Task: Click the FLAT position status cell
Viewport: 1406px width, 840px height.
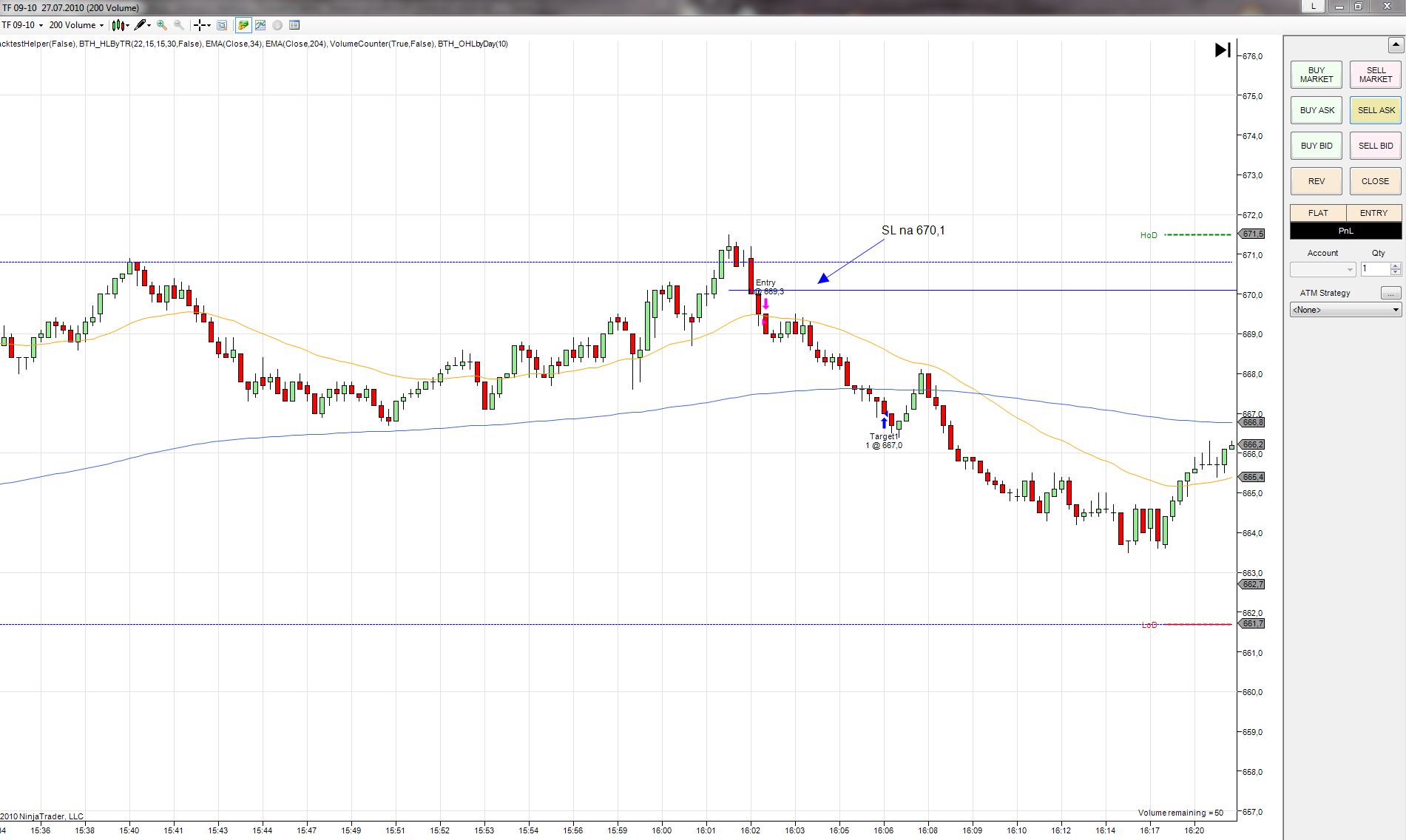Action: pyautogui.click(x=1318, y=213)
